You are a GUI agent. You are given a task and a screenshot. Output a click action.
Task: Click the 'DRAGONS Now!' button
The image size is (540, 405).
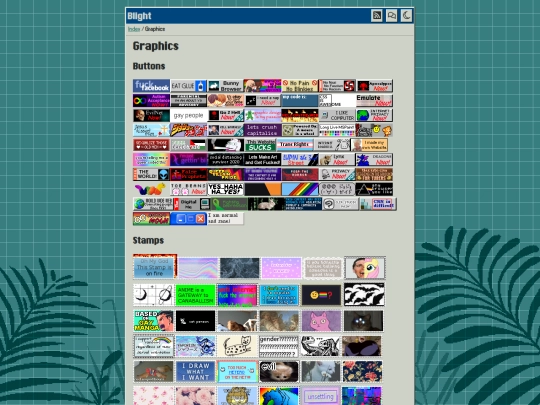374,160
